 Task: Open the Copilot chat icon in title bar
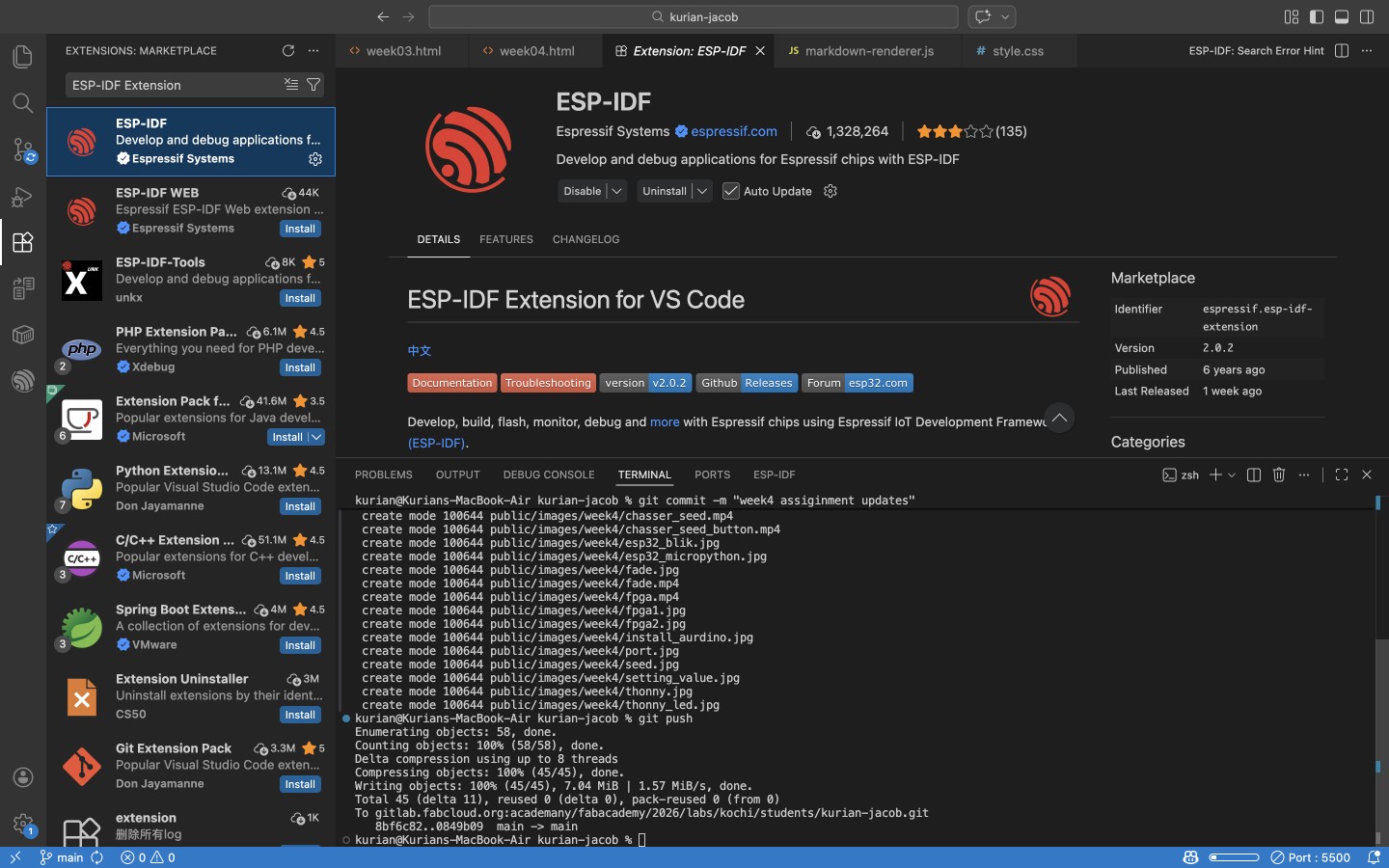pyautogui.click(x=983, y=16)
